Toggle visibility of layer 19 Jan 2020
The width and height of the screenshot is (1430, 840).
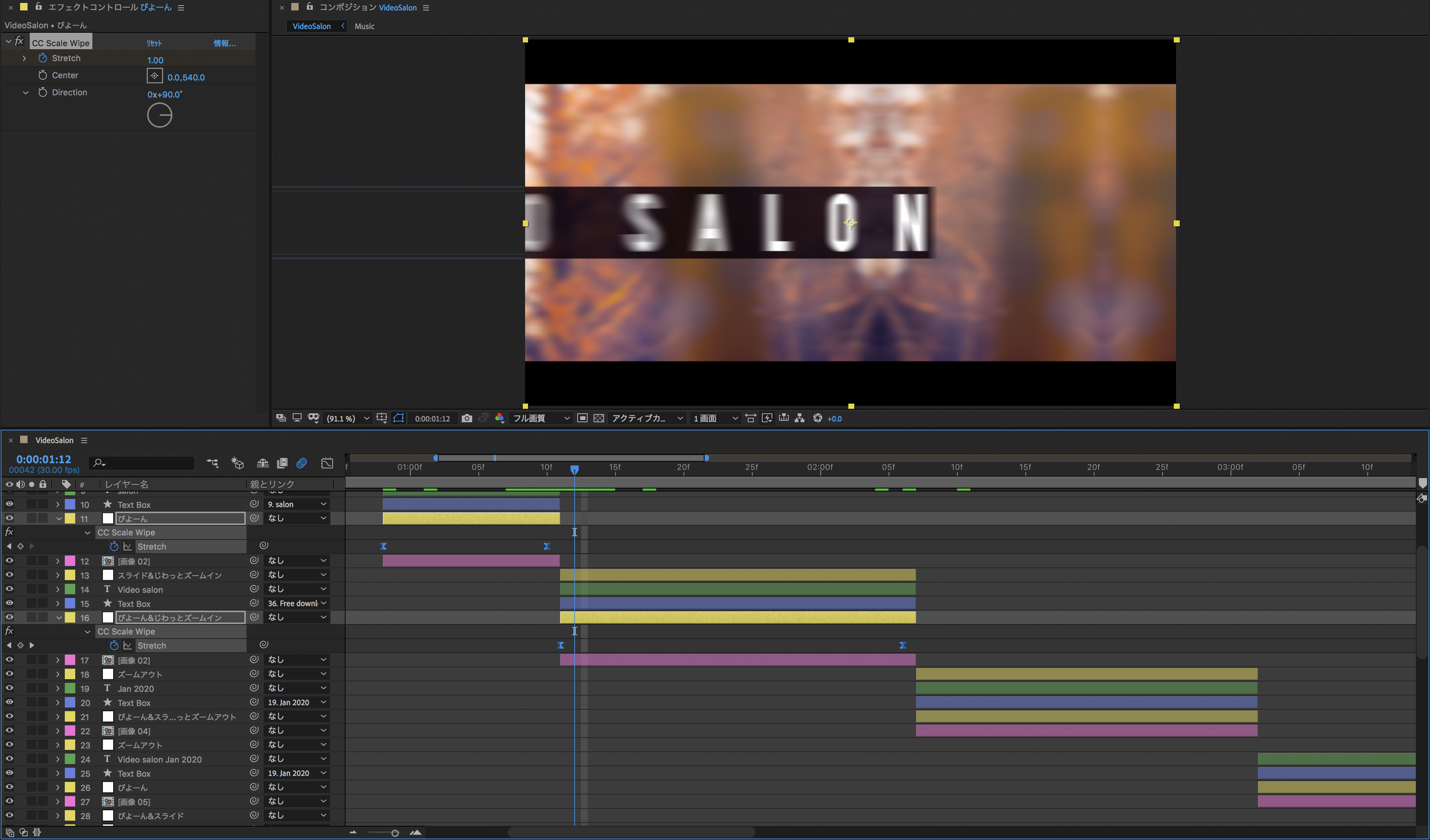point(9,688)
